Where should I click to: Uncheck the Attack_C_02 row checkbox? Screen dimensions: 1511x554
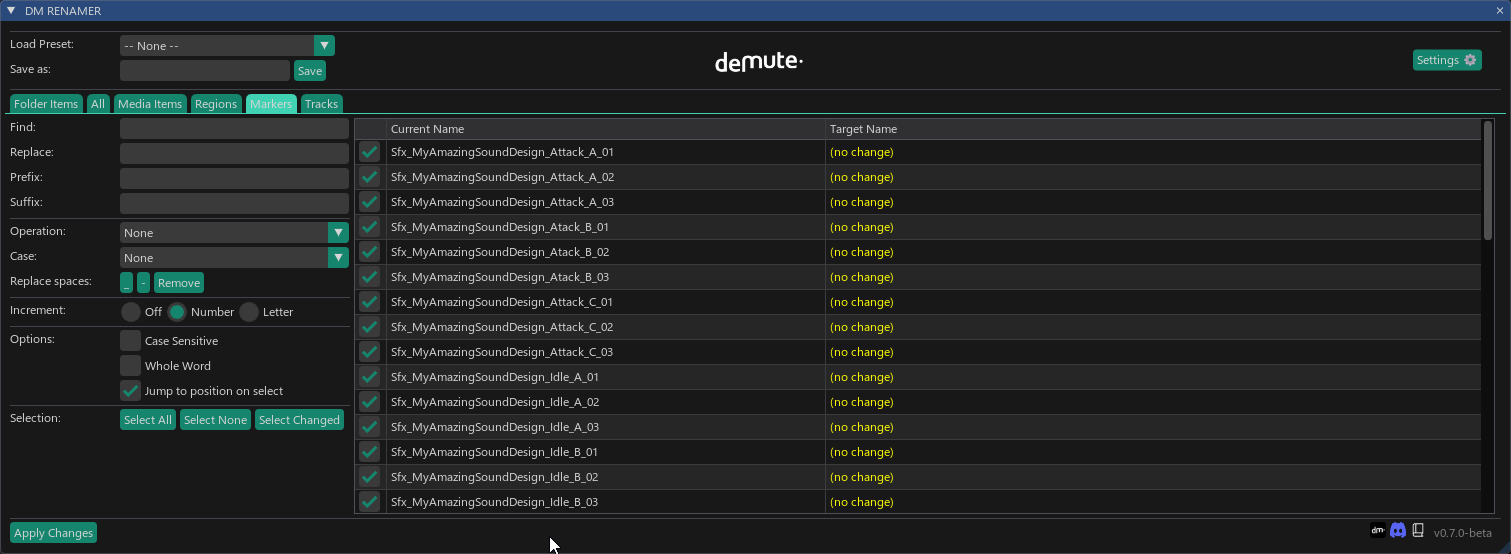click(x=370, y=327)
